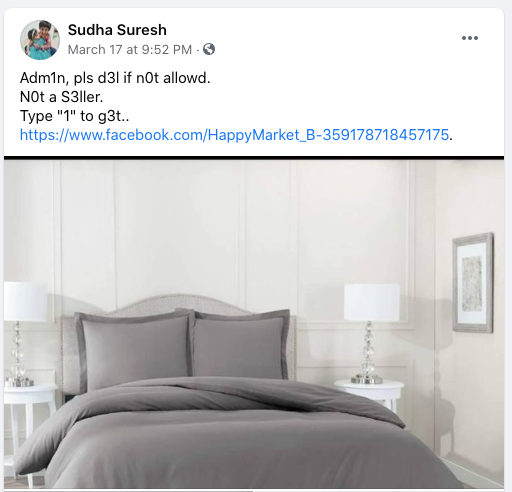Viewport: 512px width, 492px height.
Task: Open Sudha Suresh's profile picture
Action: (x=40, y=40)
